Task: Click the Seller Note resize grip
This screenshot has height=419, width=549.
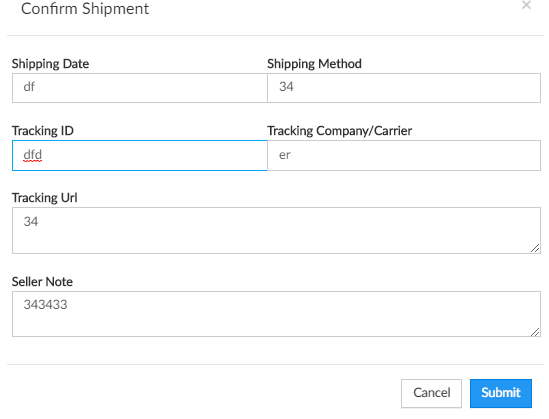Action: click(535, 331)
